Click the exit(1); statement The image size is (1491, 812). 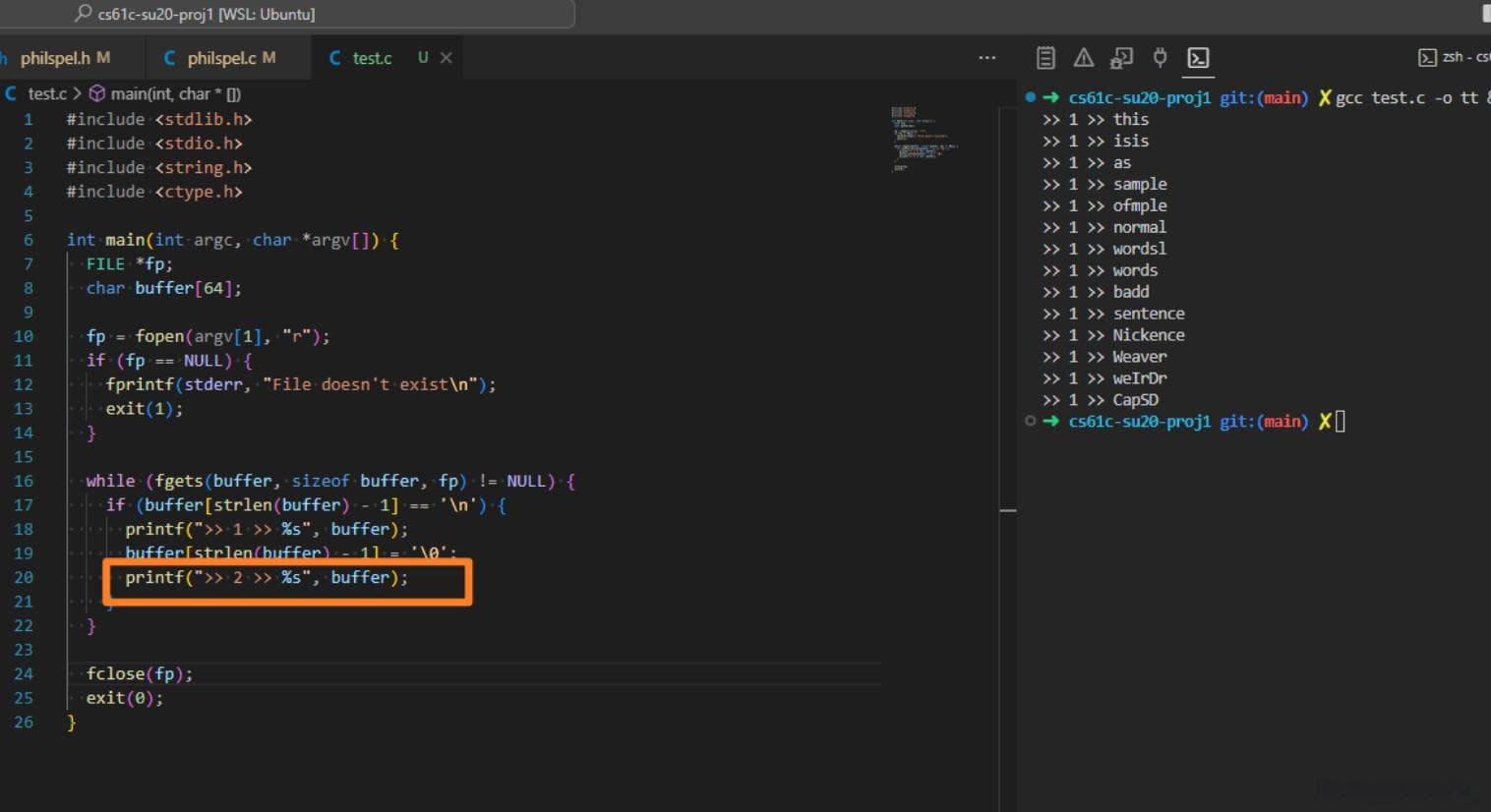[145, 408]
